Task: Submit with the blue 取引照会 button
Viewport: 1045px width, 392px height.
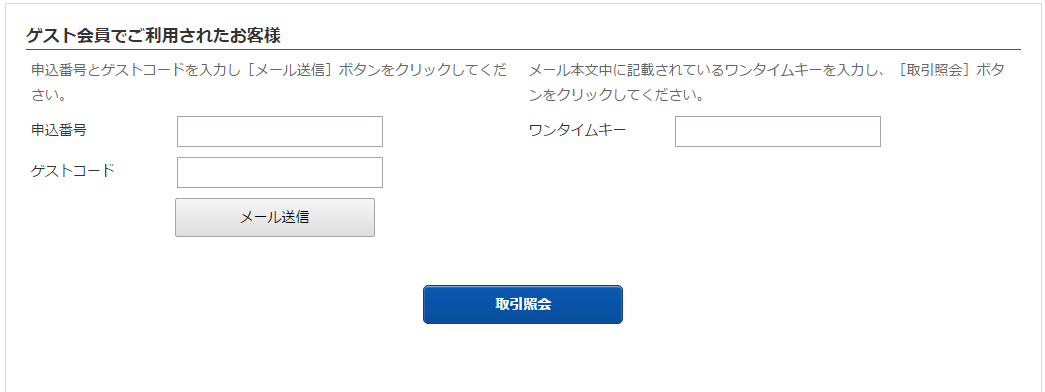Action: tap(522, 305)
